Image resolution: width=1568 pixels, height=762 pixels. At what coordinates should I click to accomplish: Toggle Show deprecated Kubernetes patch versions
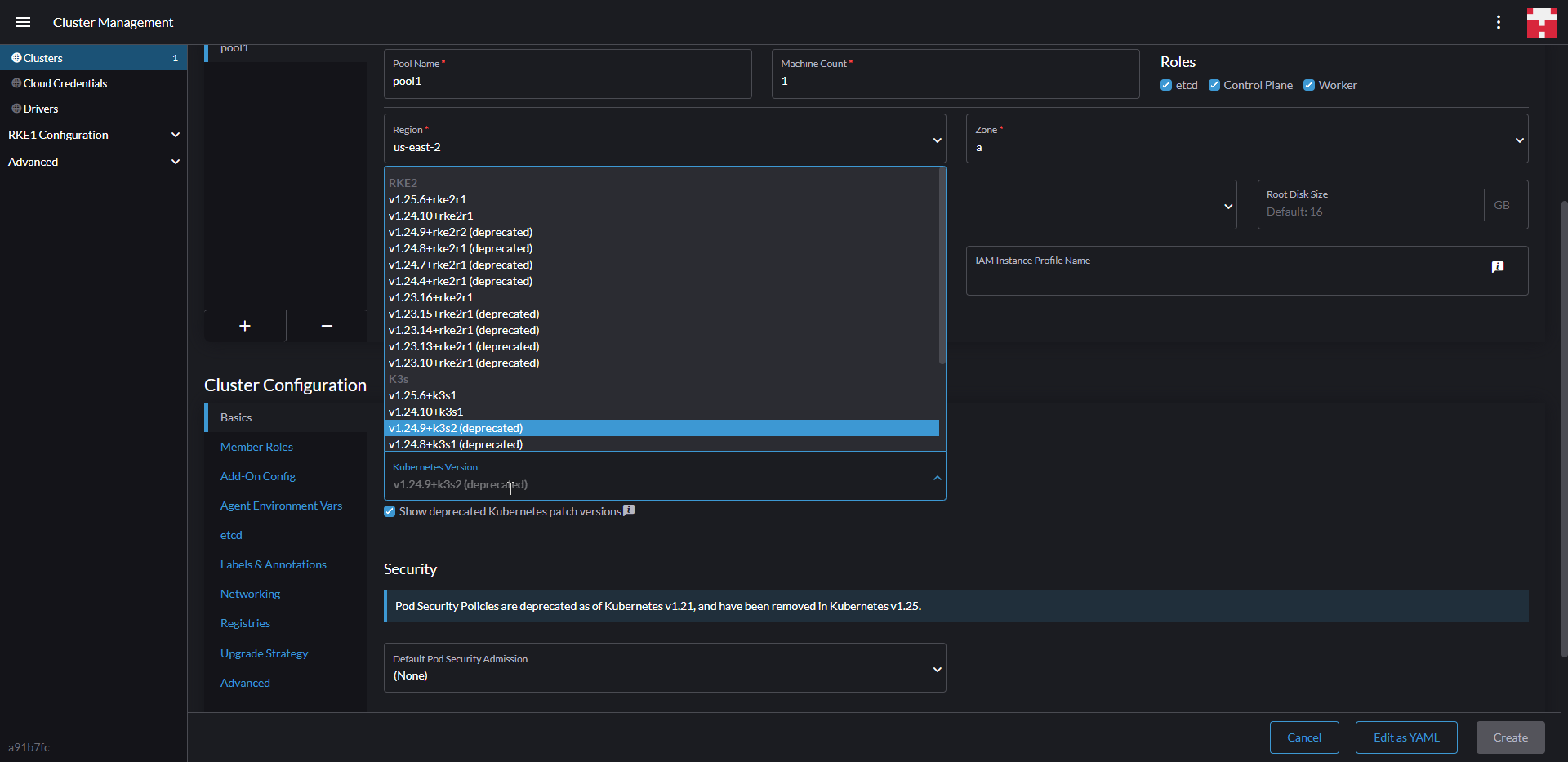[x=390, y=511]
